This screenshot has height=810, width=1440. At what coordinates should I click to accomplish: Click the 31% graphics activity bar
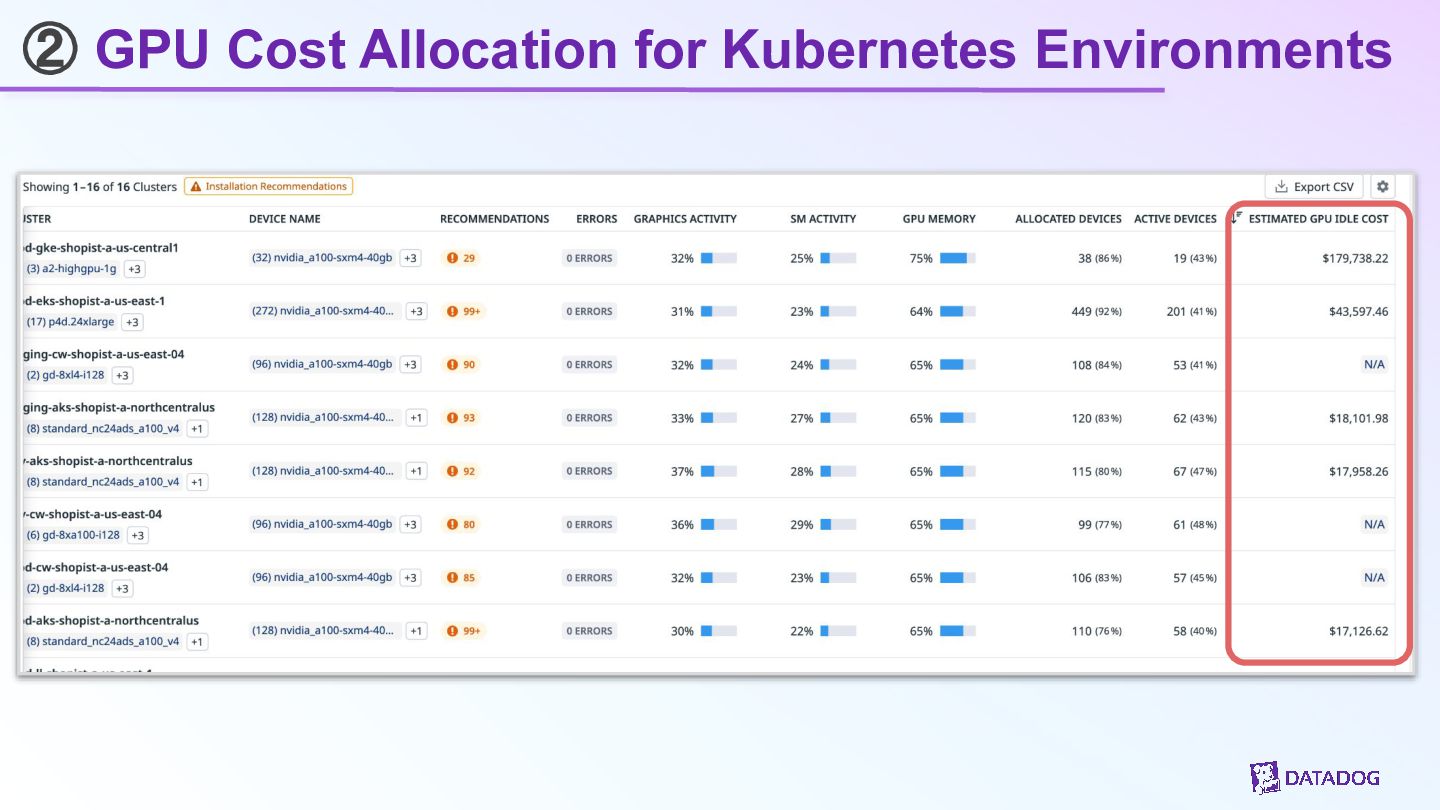pos(718,311)
